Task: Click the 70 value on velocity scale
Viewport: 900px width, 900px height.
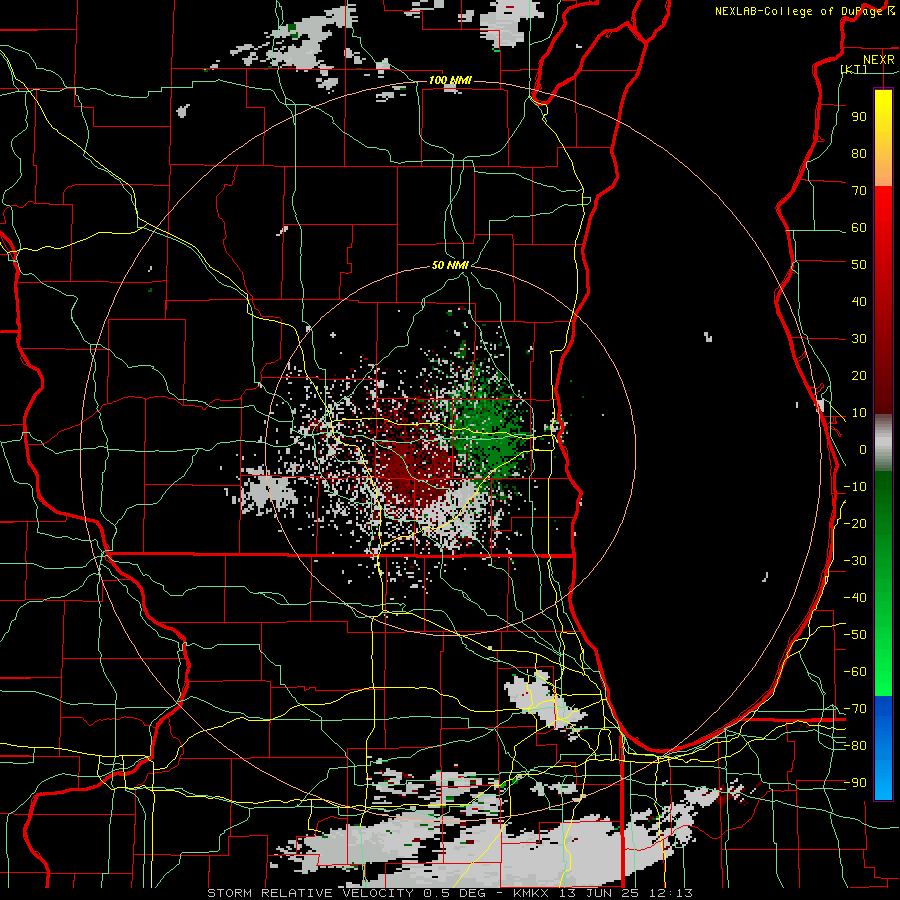Action: (x=859, y=191)
